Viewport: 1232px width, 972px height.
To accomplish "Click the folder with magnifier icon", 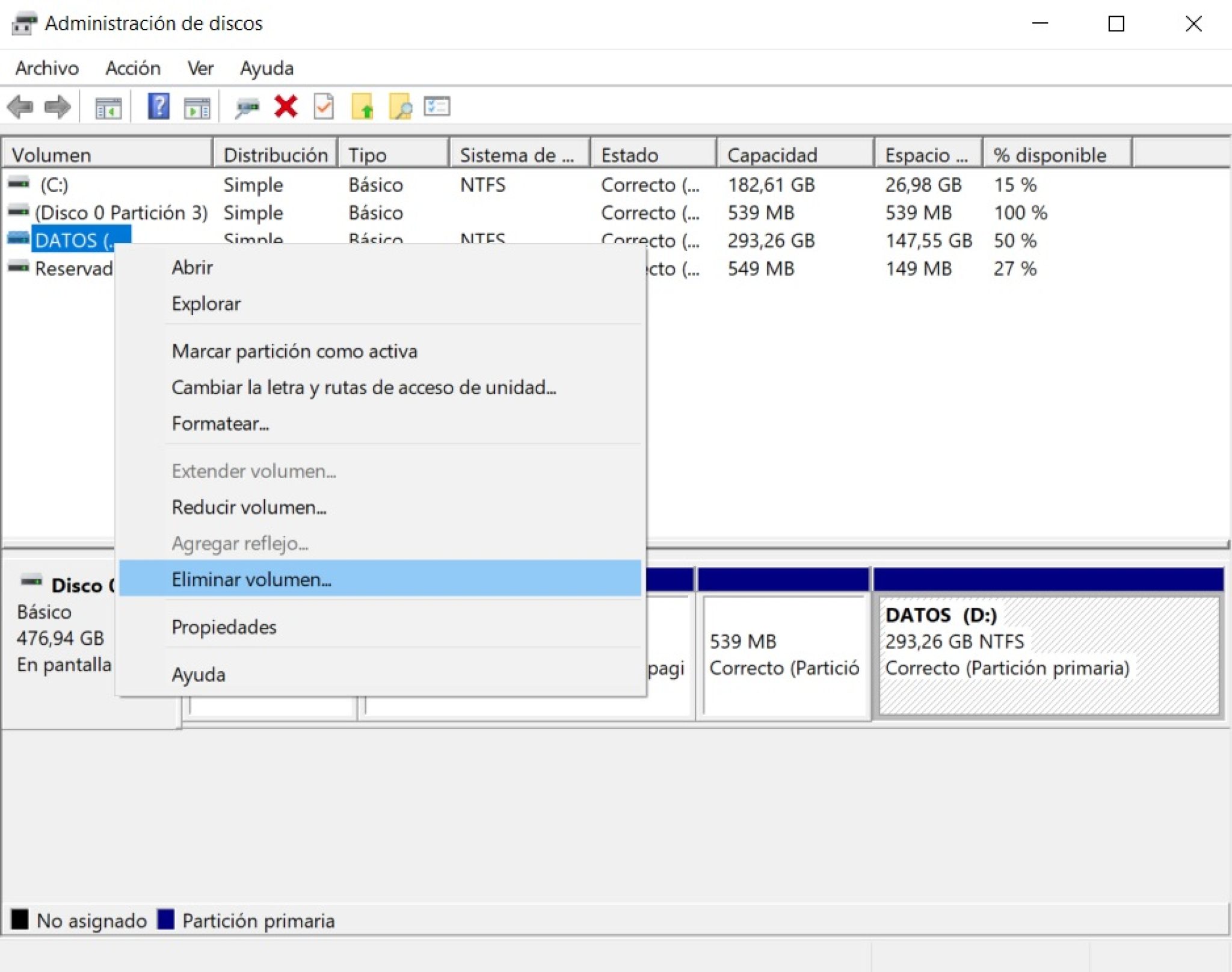I will 400,108.
